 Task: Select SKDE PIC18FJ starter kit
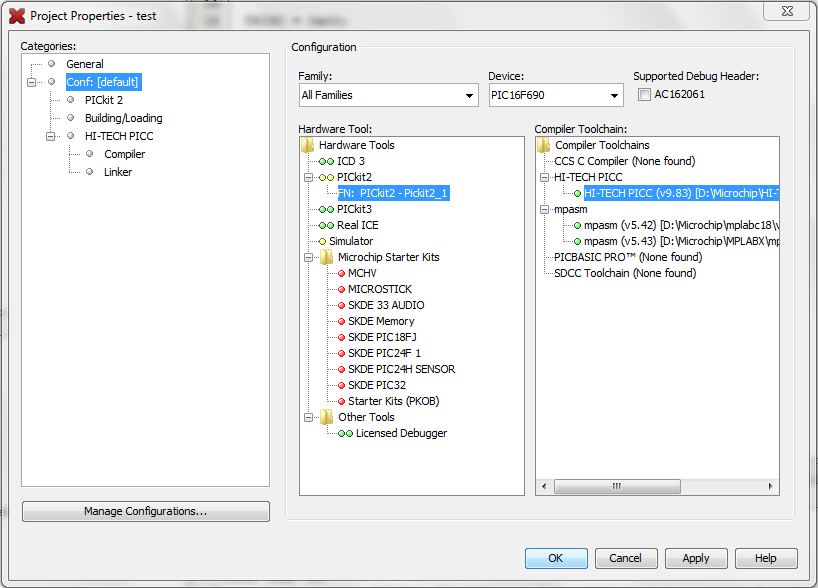382,337
